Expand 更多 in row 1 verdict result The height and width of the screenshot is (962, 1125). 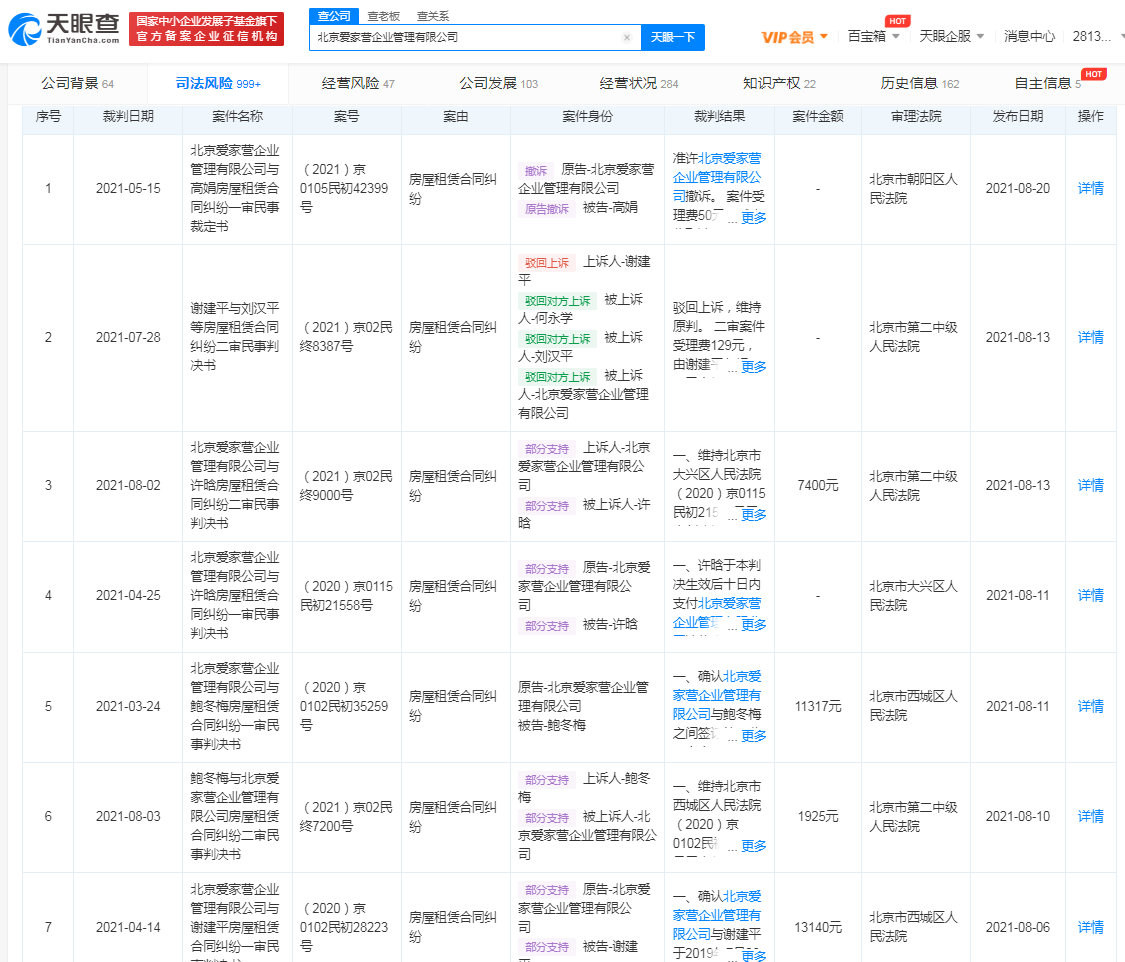(x=753, y=217)
